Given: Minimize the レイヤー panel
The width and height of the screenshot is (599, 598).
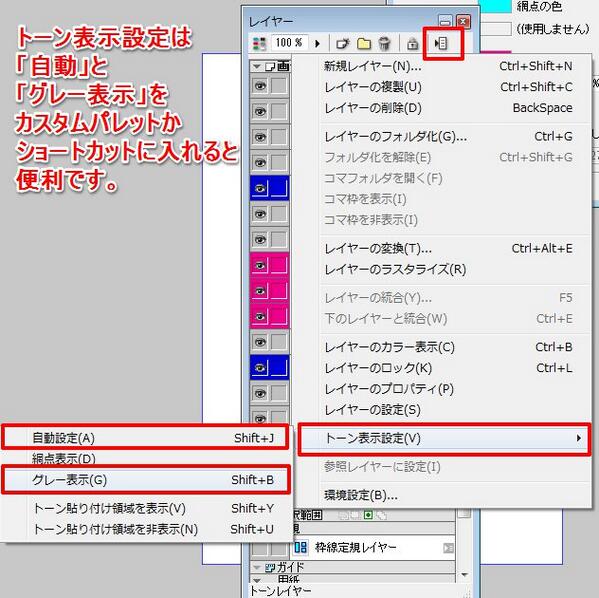Looking at the screenshot, I should 445,21.
